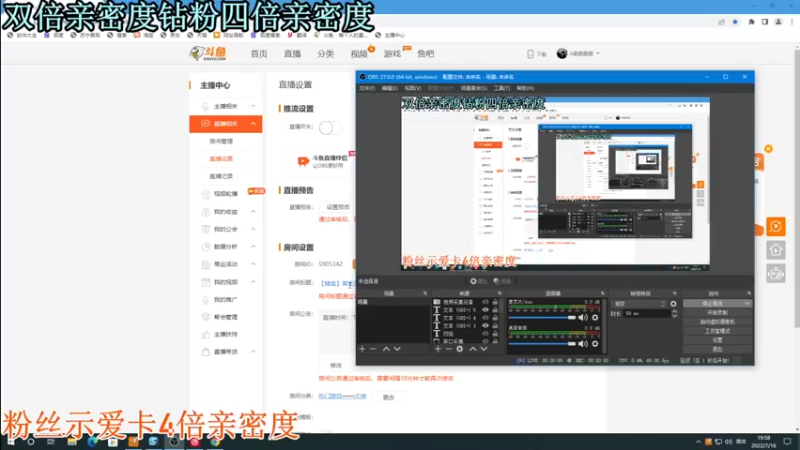The height and width of the screenshot is (450, 800).
Task: Click the 设置预告 button
Action: click(x=338, y=207)
